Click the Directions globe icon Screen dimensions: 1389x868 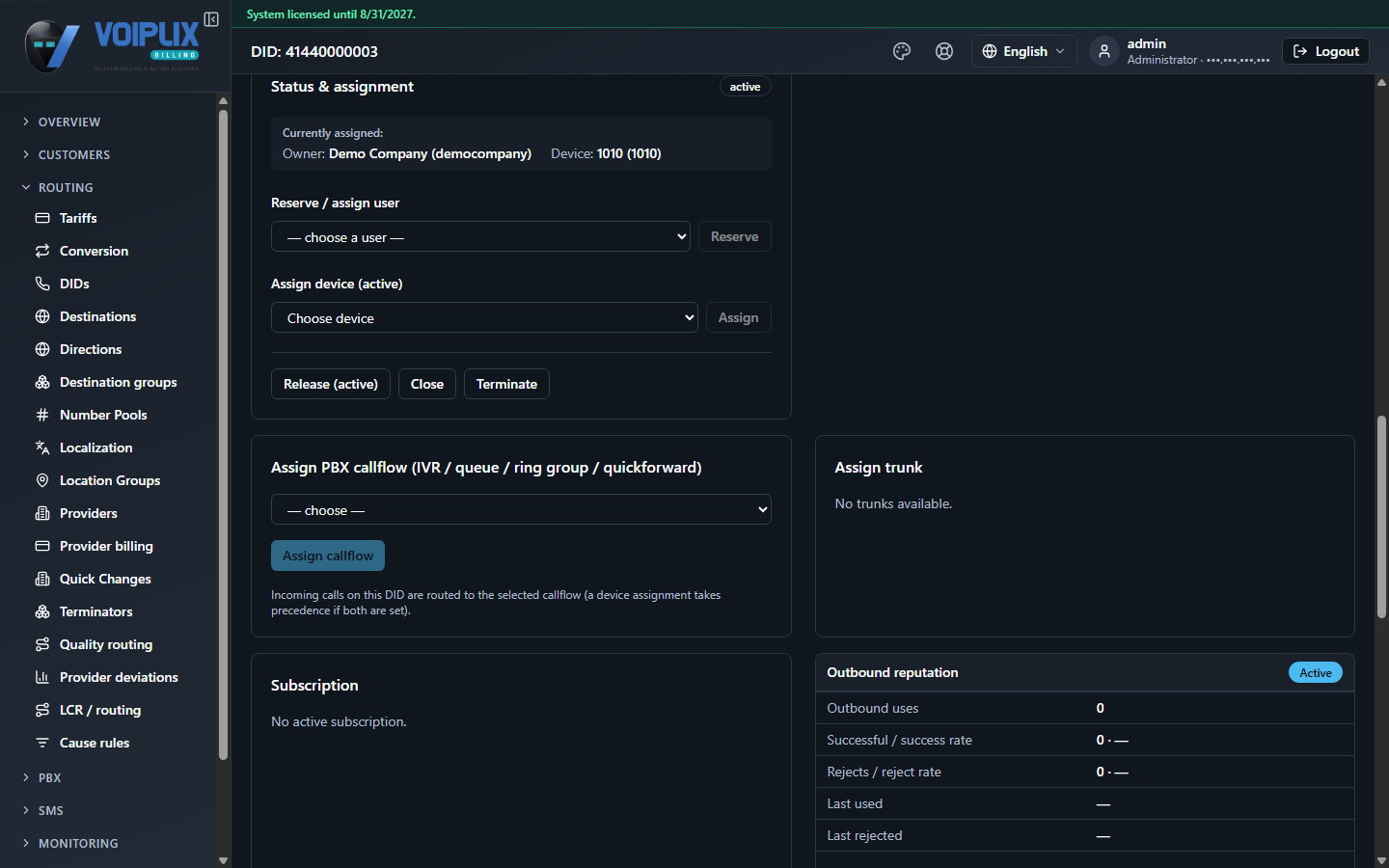[x=42, y=349]
